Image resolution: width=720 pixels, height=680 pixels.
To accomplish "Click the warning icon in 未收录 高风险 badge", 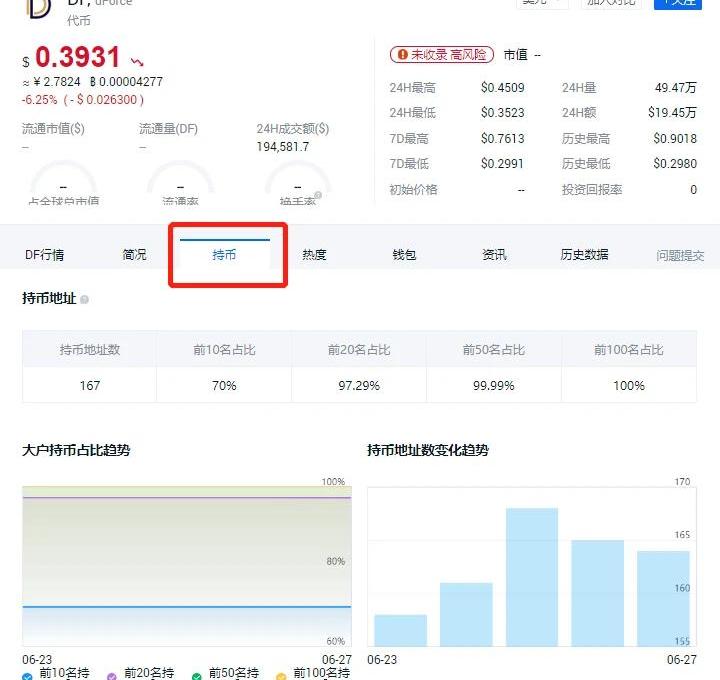I will (402, 55).
